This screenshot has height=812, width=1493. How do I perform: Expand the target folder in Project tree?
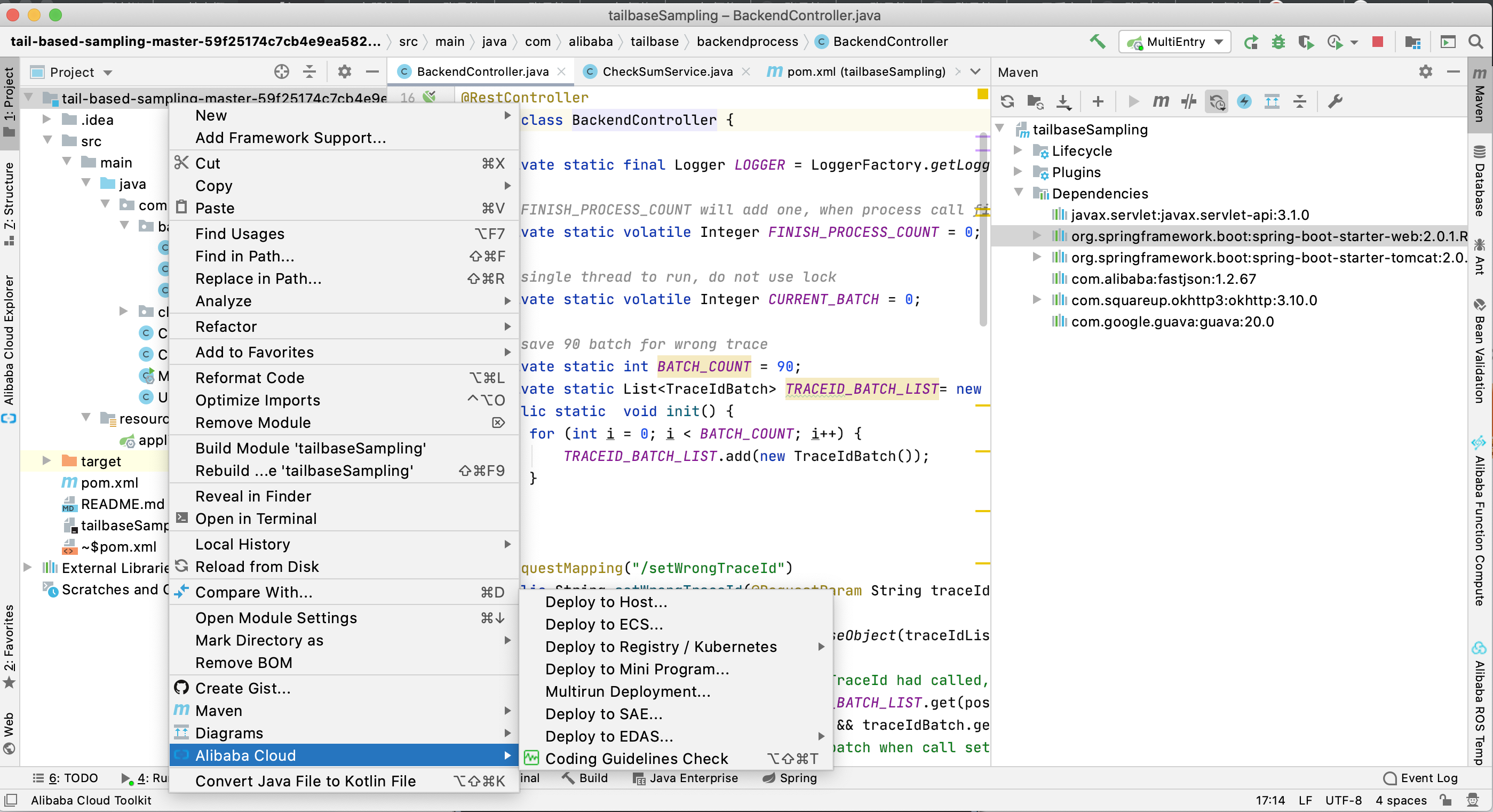click(47, 461)
